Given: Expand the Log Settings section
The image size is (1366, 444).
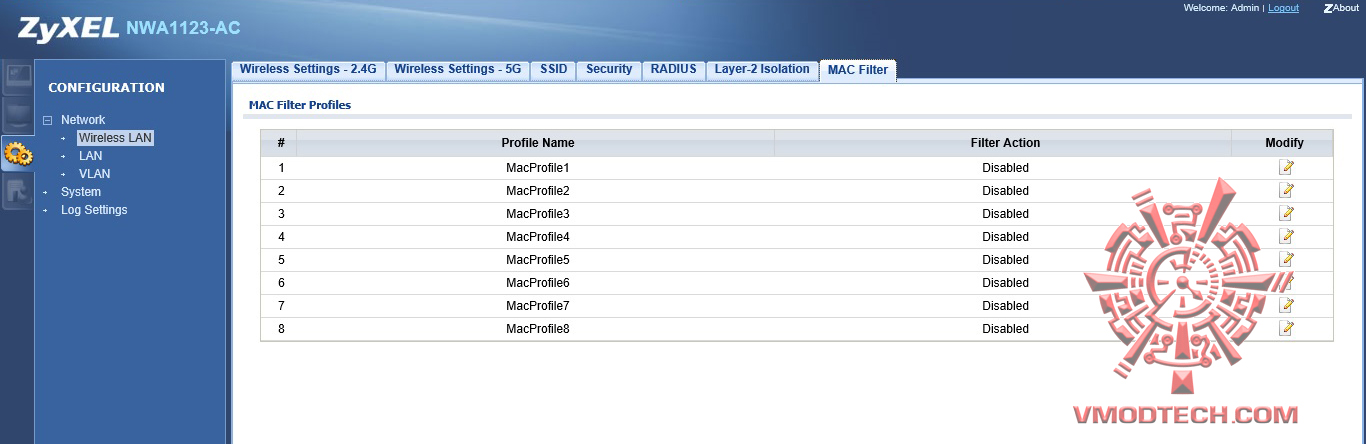Looking at the screenshot, I should tap(93, 210).
